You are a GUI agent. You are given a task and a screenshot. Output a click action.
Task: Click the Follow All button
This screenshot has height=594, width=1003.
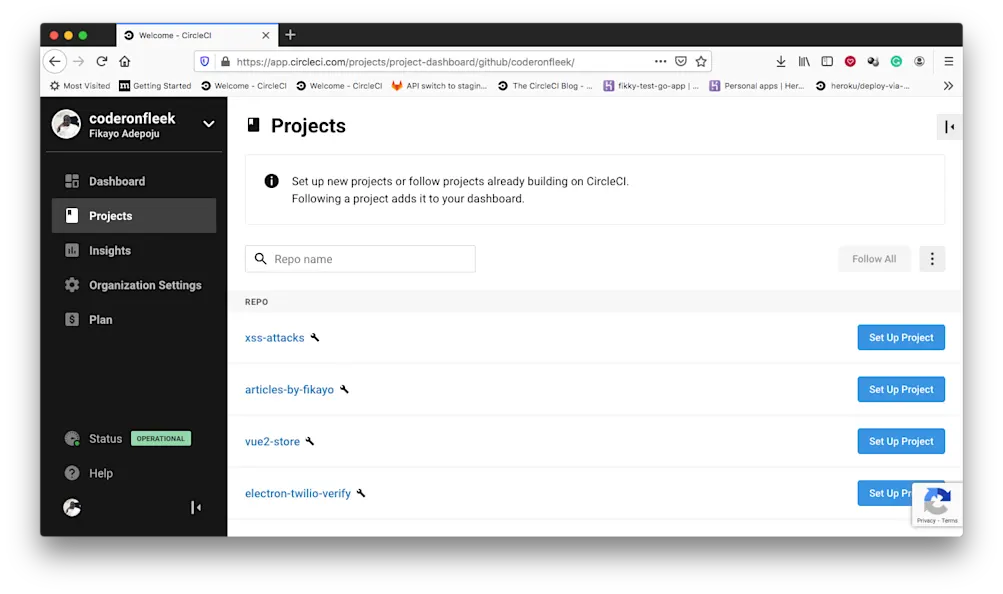(873, 258)
